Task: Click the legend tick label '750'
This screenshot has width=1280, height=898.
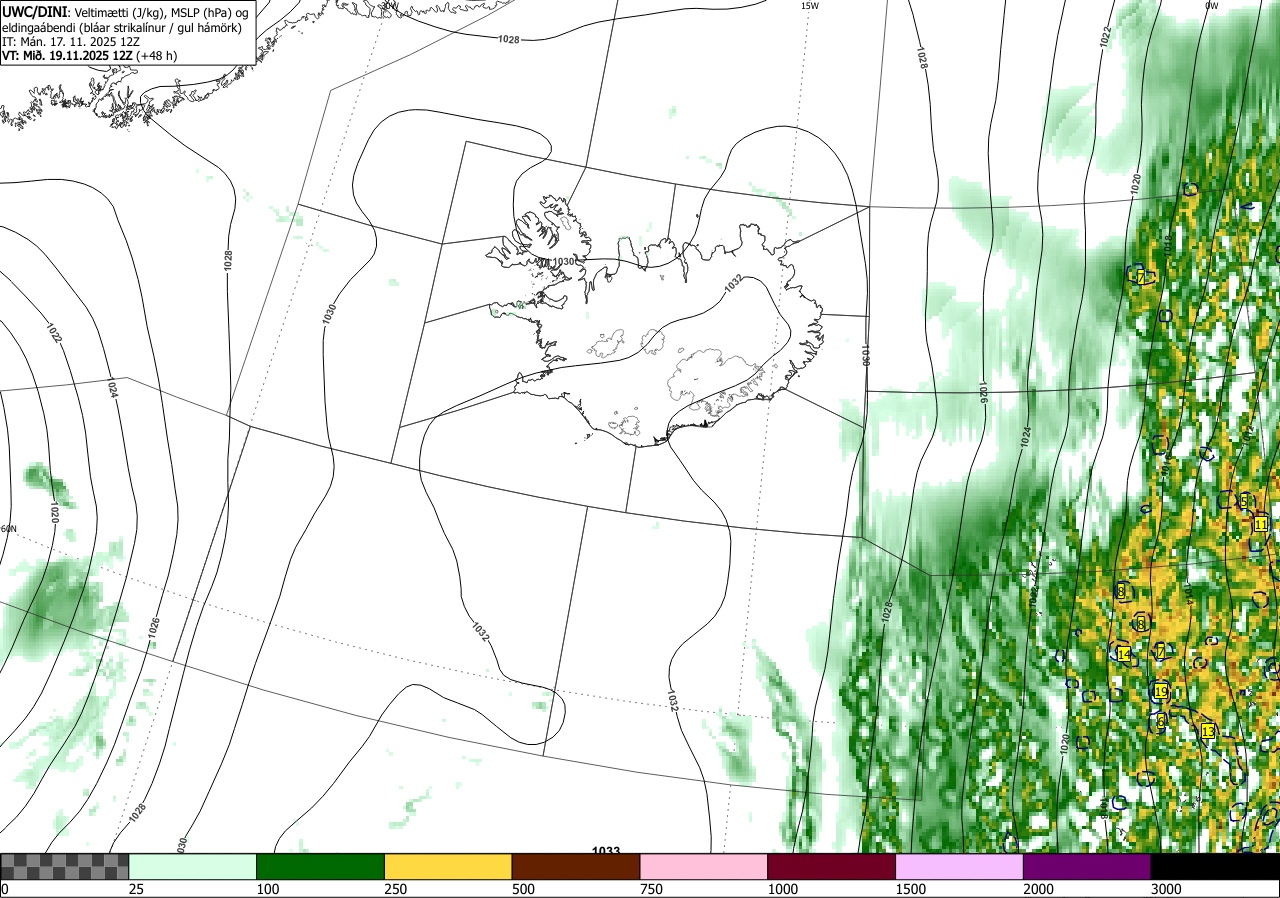Action: (651, 889)
